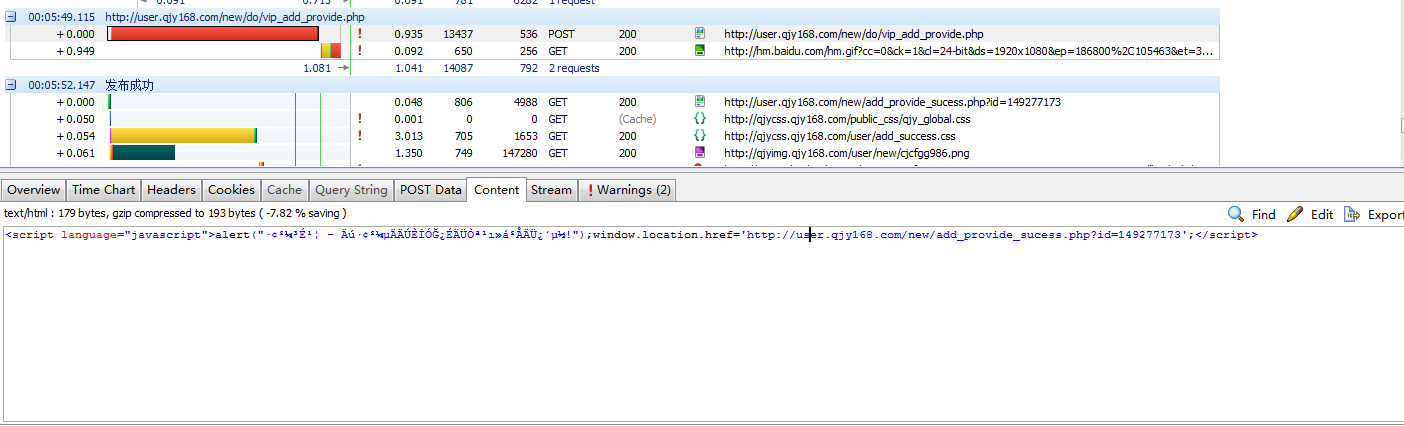
Task: Click the red time bar of POST request
Action: point(213,34)
